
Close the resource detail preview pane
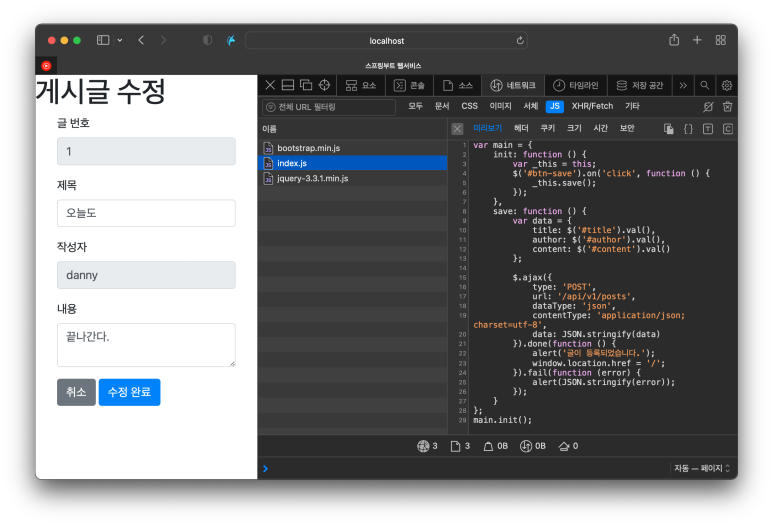457,129
